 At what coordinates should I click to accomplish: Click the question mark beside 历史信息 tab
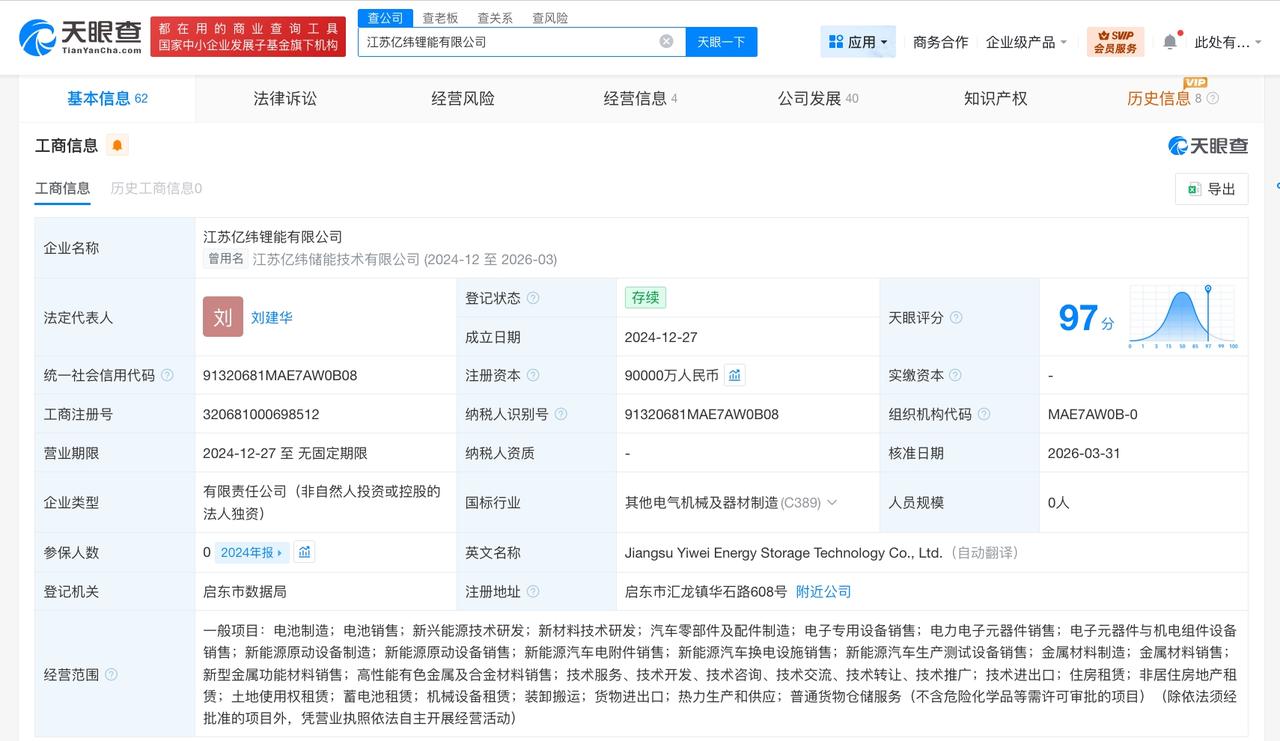[x=1211, y=98]
